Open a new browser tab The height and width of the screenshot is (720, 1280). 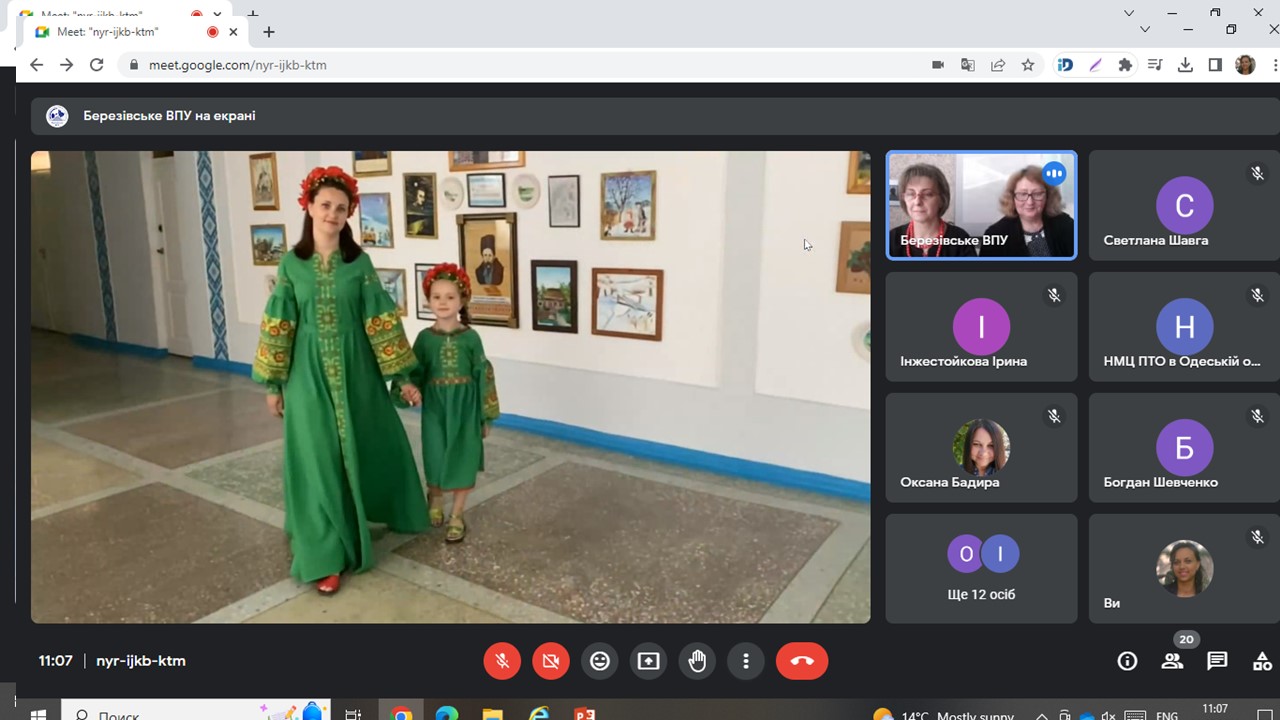269,32
